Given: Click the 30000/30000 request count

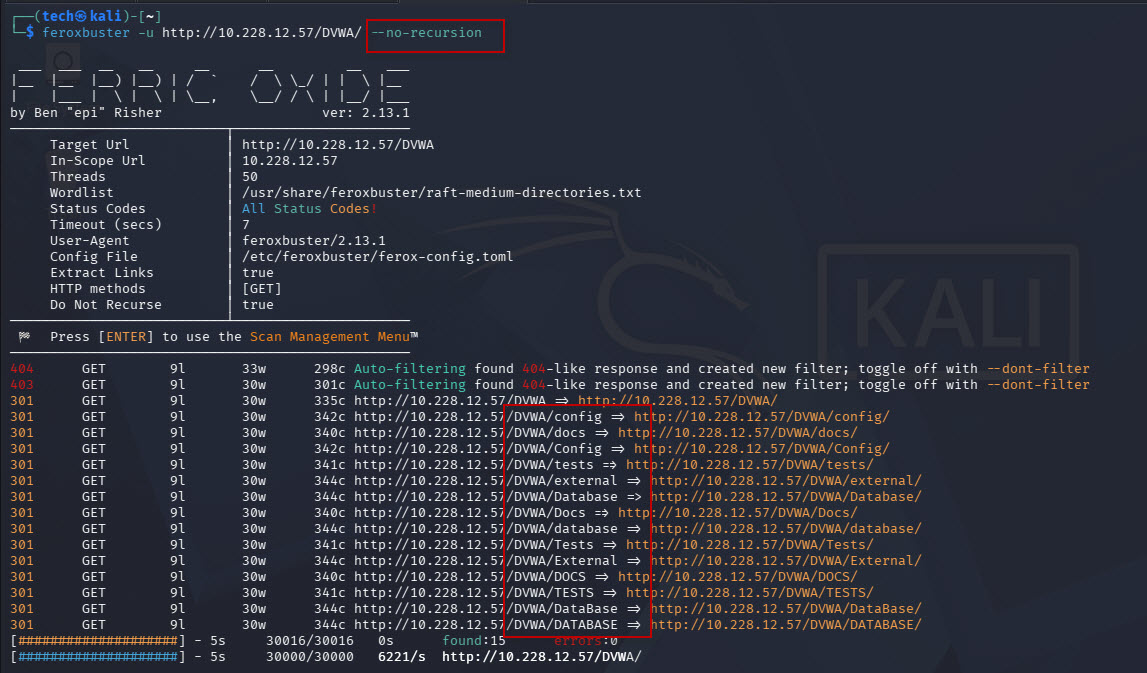Looking at the screenshot, I should point(309,657).
